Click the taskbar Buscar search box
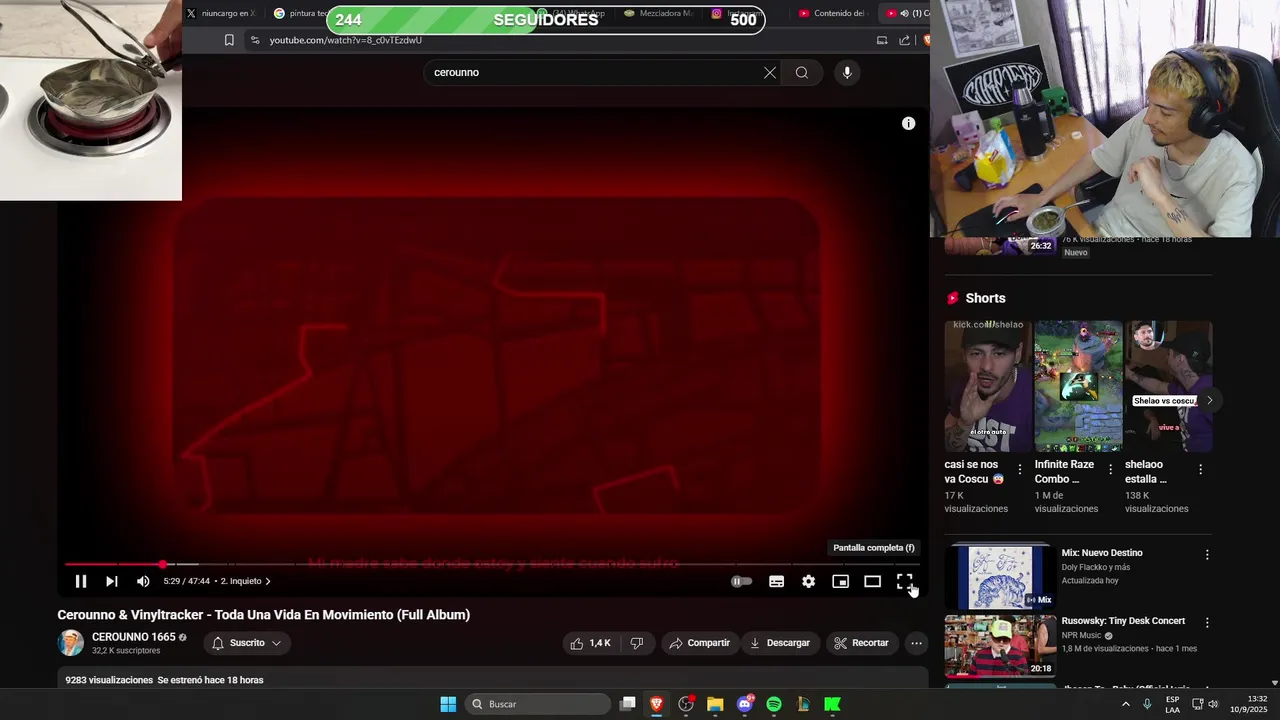Viewport: 1280px width, 720px height. pos(538,704)
